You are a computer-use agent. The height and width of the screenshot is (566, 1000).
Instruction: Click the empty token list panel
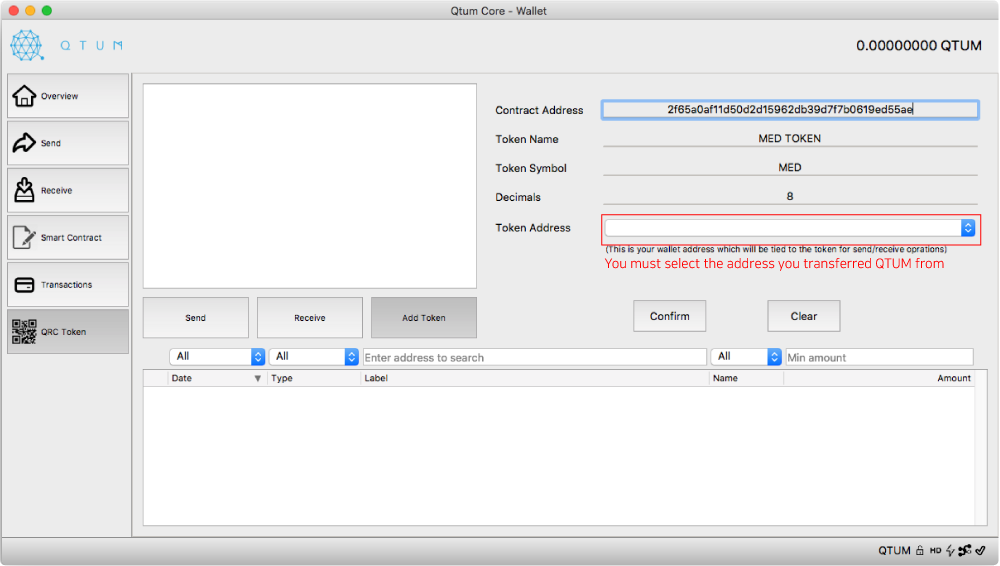pos(309,186)
